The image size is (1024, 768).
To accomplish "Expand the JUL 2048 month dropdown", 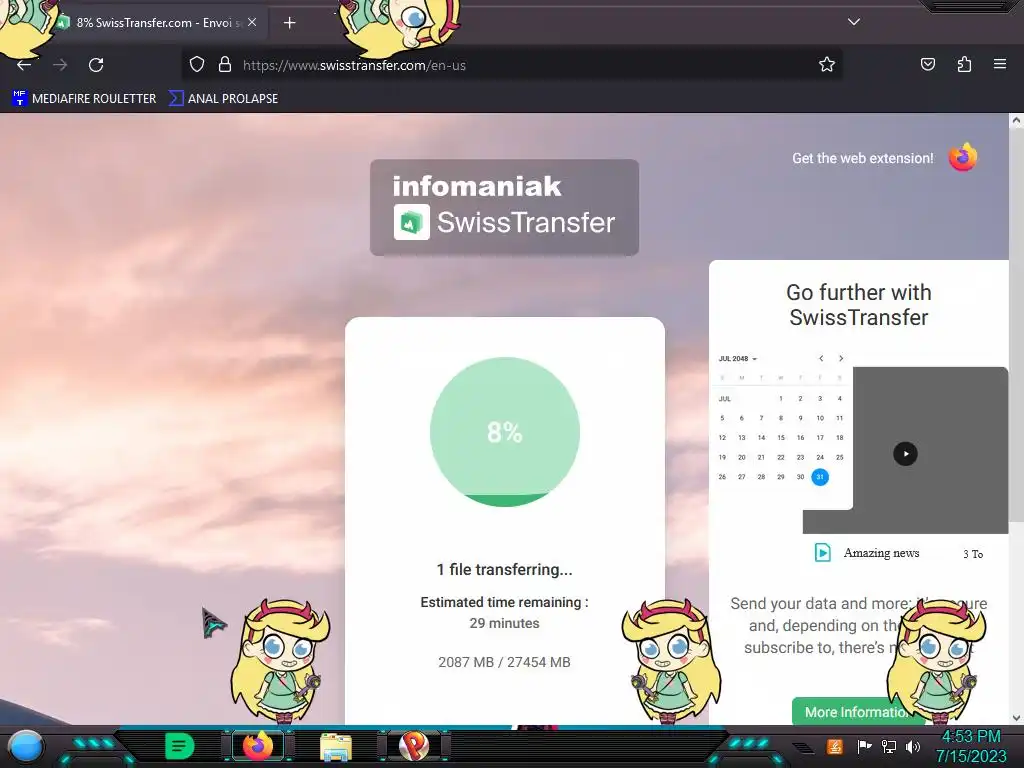I will point(737,359).
